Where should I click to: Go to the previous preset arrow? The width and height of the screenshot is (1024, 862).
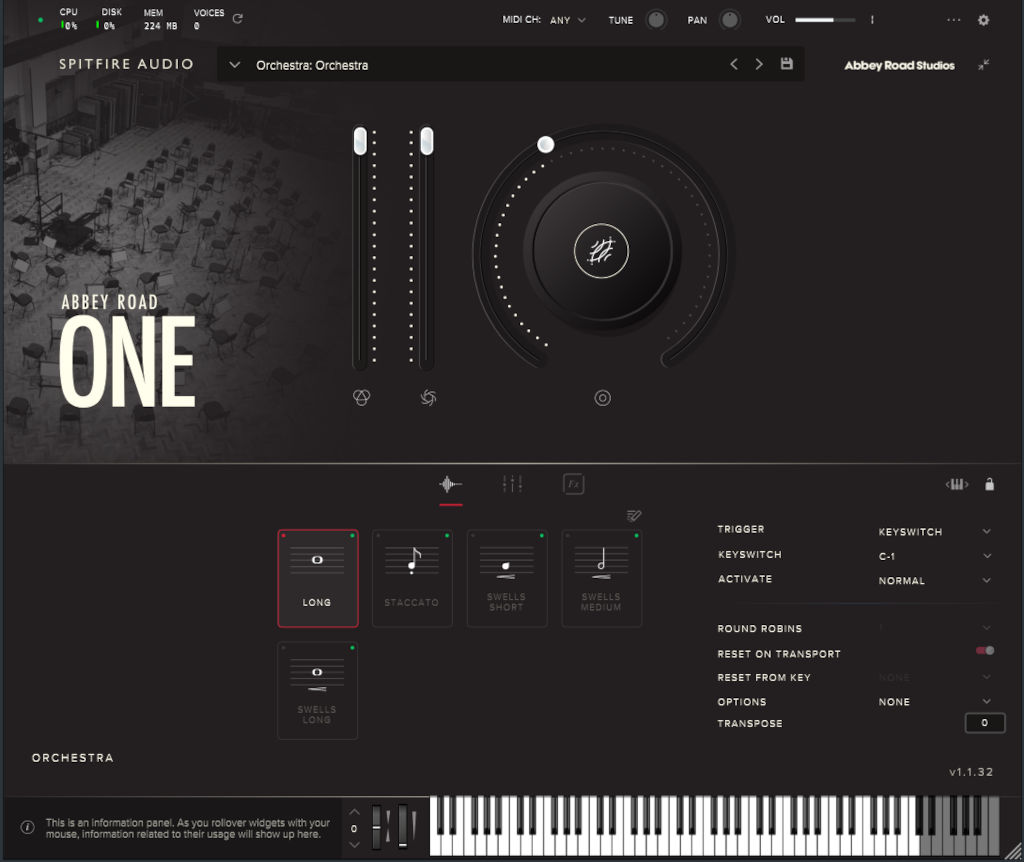click(x=734, y=64)
